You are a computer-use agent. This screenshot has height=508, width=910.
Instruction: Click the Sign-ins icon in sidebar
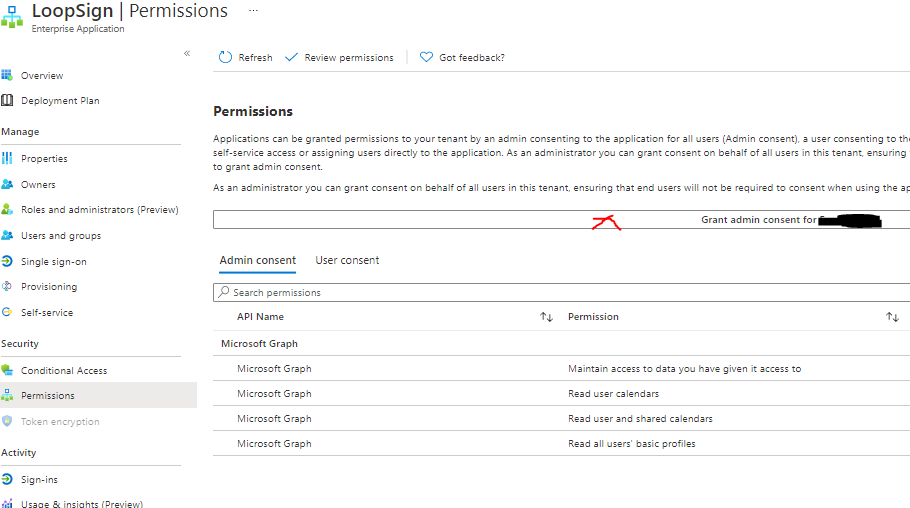tap(7, 479)
